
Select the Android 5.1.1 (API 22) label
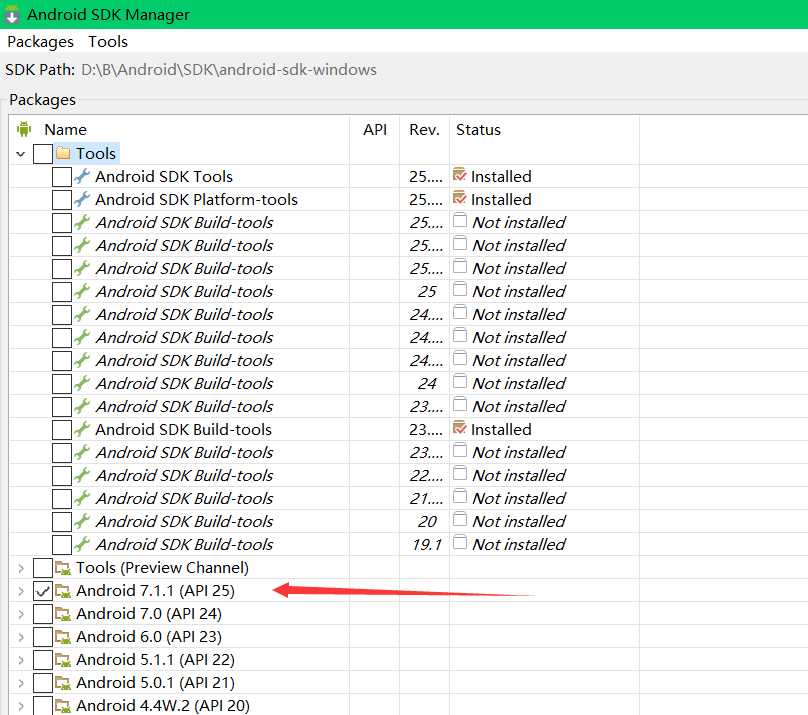click(155, 660)
